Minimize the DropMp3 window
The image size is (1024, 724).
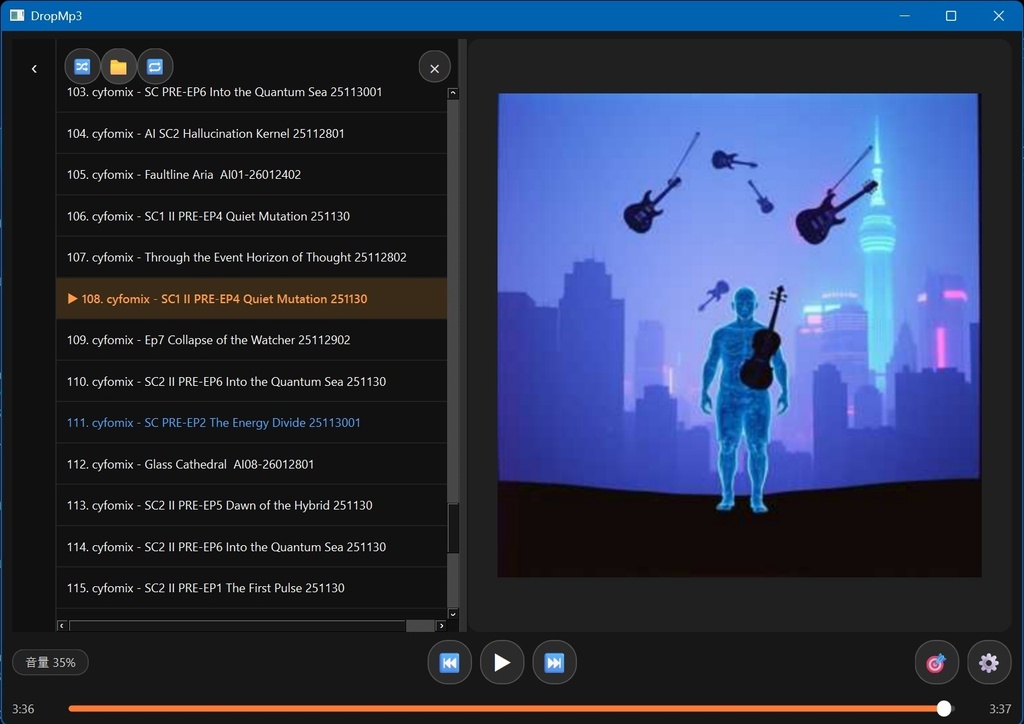[904, 16]
